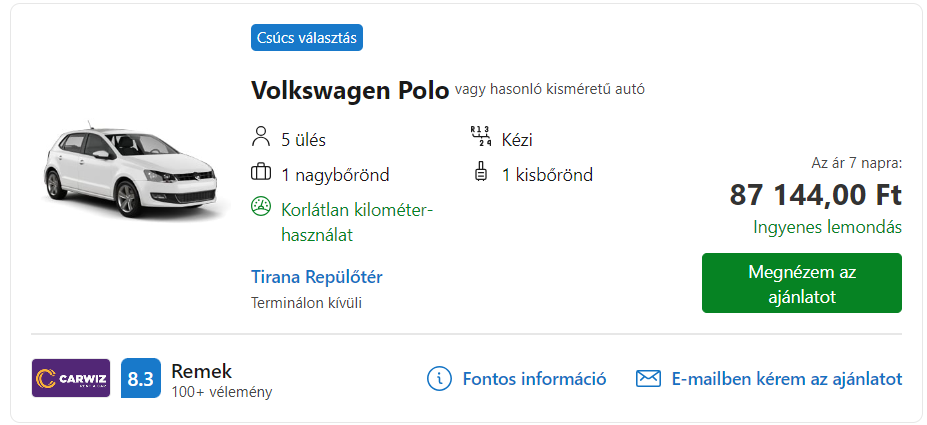The width and height of the screenshot is (927, 425).
Task: Click the unlimited mileage speedometer icon
Action: pyautogui.click(x=261, y=207)
